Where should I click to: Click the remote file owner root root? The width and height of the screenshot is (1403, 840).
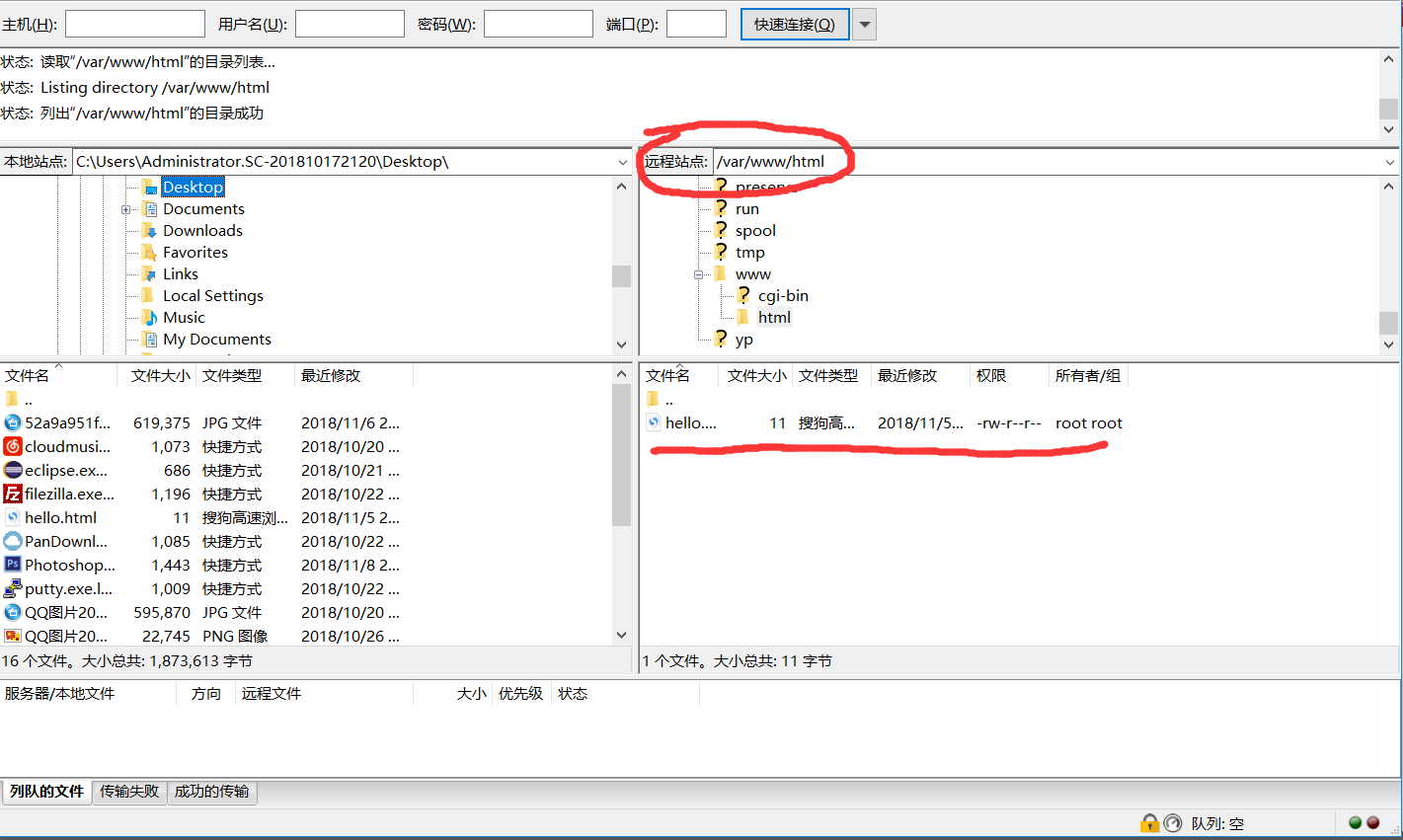(x=1088, y=422)
